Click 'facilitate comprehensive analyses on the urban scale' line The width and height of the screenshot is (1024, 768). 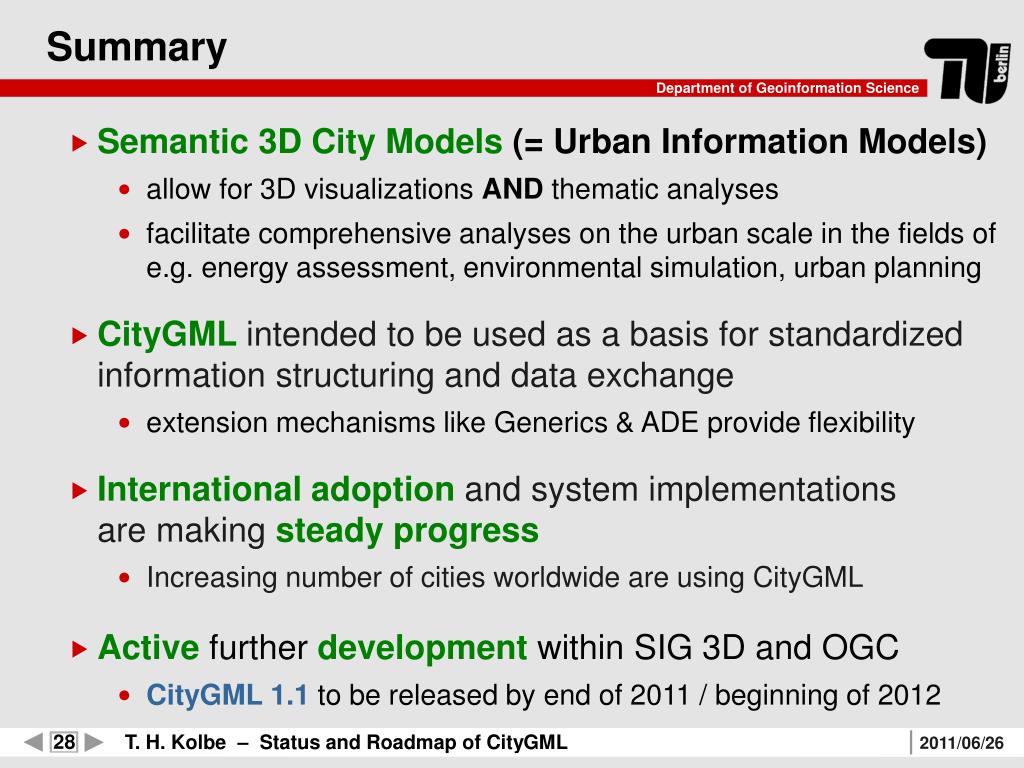571,234
